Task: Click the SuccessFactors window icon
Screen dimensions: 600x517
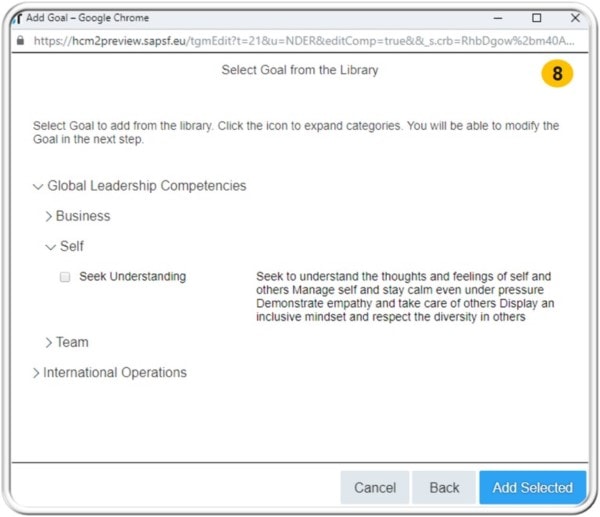Action: click(x=17, y=18)
